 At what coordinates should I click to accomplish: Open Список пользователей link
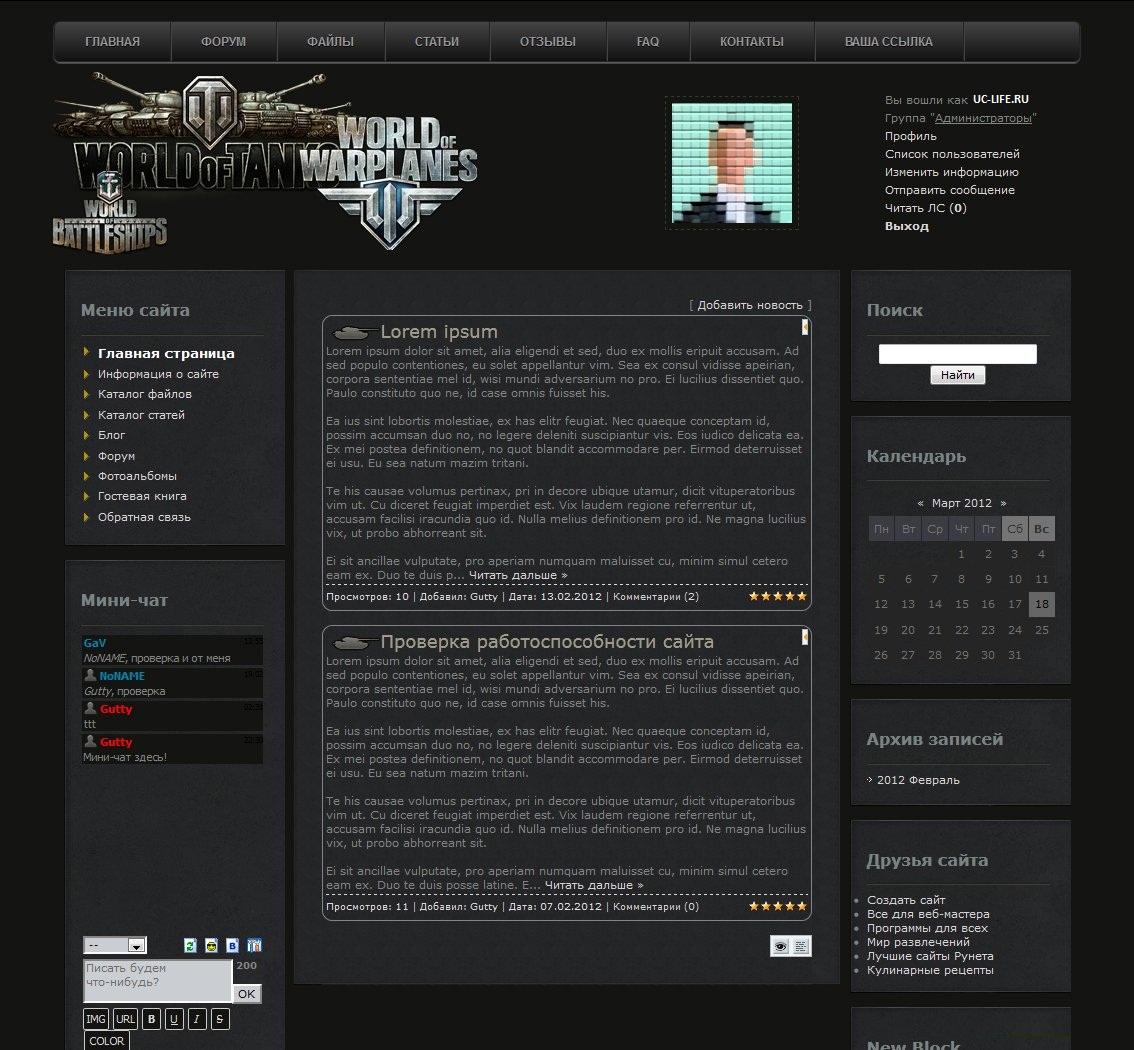point(952,154)
